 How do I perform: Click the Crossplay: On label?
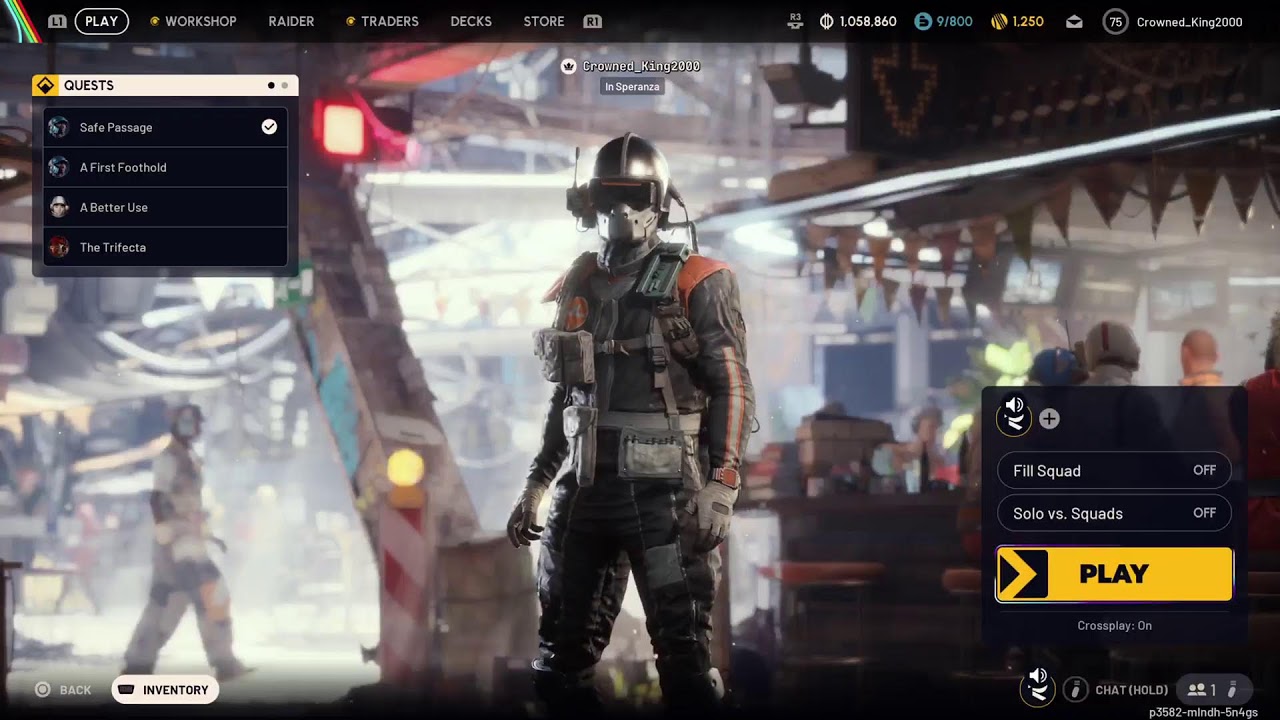click(1114, 626)
